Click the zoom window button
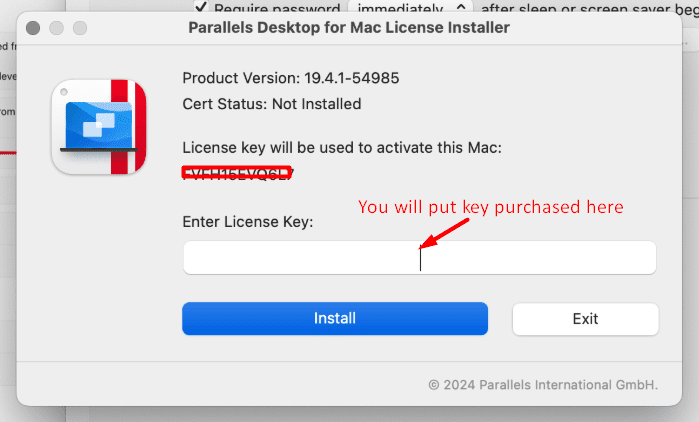The height and width of the screenshot is (422, 699). pos(79,28)
